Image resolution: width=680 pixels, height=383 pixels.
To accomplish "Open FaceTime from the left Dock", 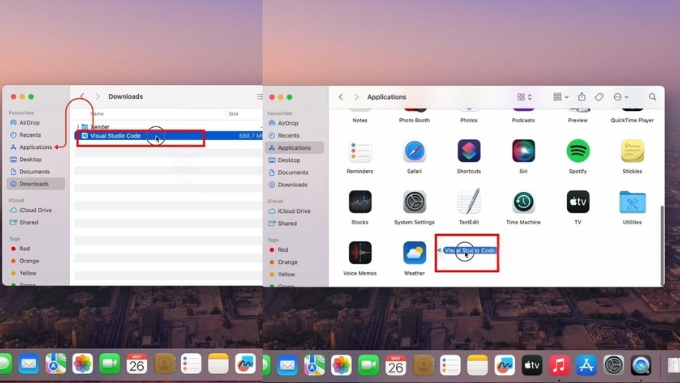I will coord(109,363).
